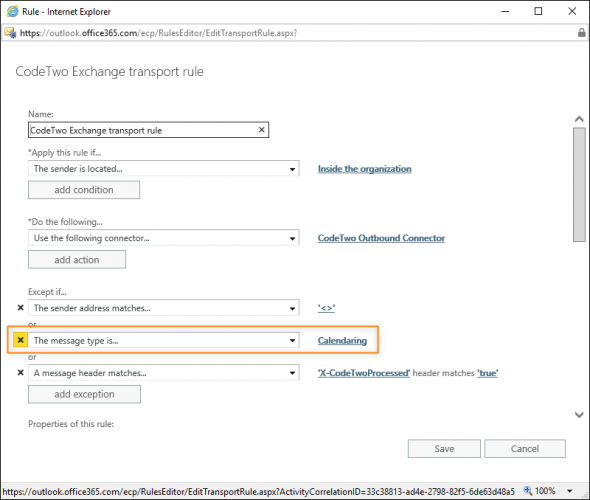Click the scroll up arrow of the form
The width and height of the screenshot is (590, 500).
[x=579, y=119]
